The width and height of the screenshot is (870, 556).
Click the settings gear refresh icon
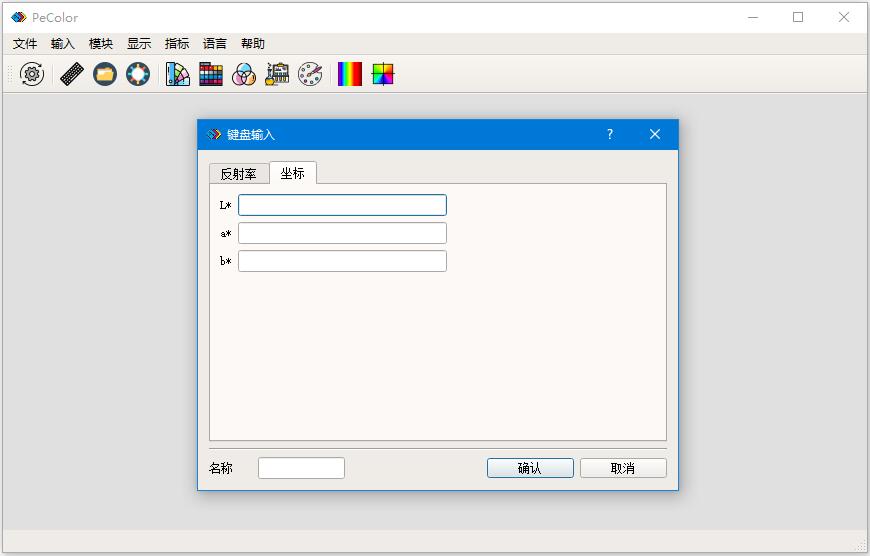(32, 74)
